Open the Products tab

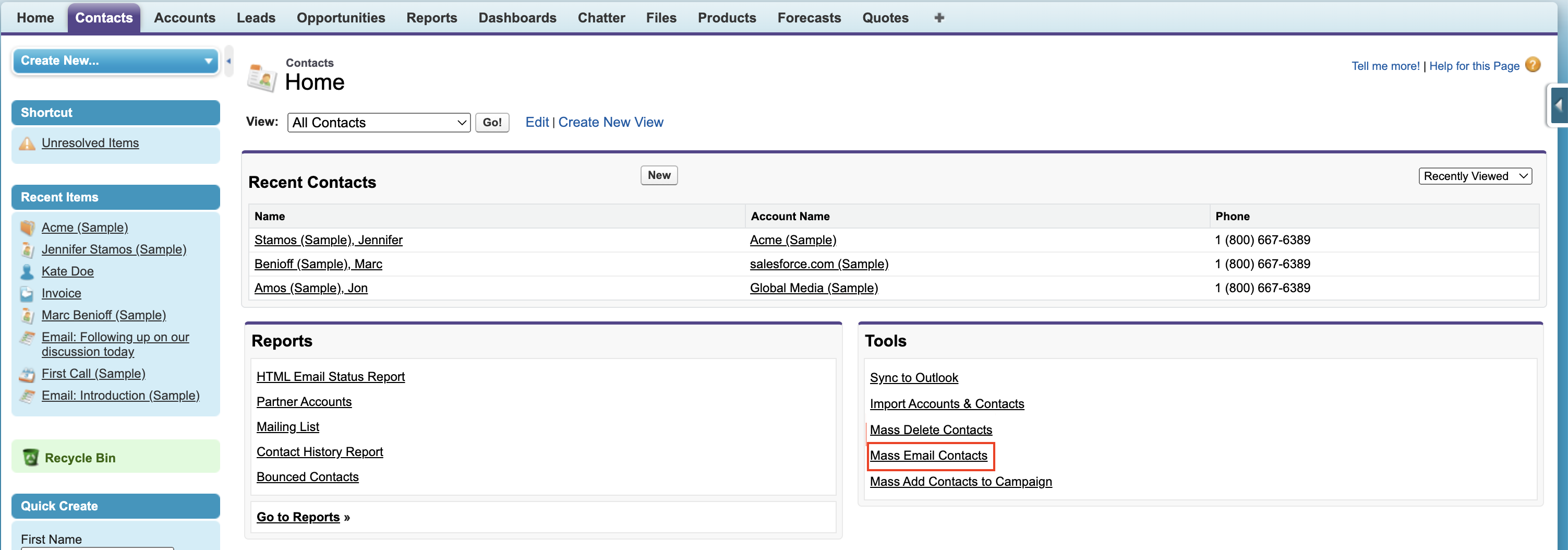tap(727, 18)
